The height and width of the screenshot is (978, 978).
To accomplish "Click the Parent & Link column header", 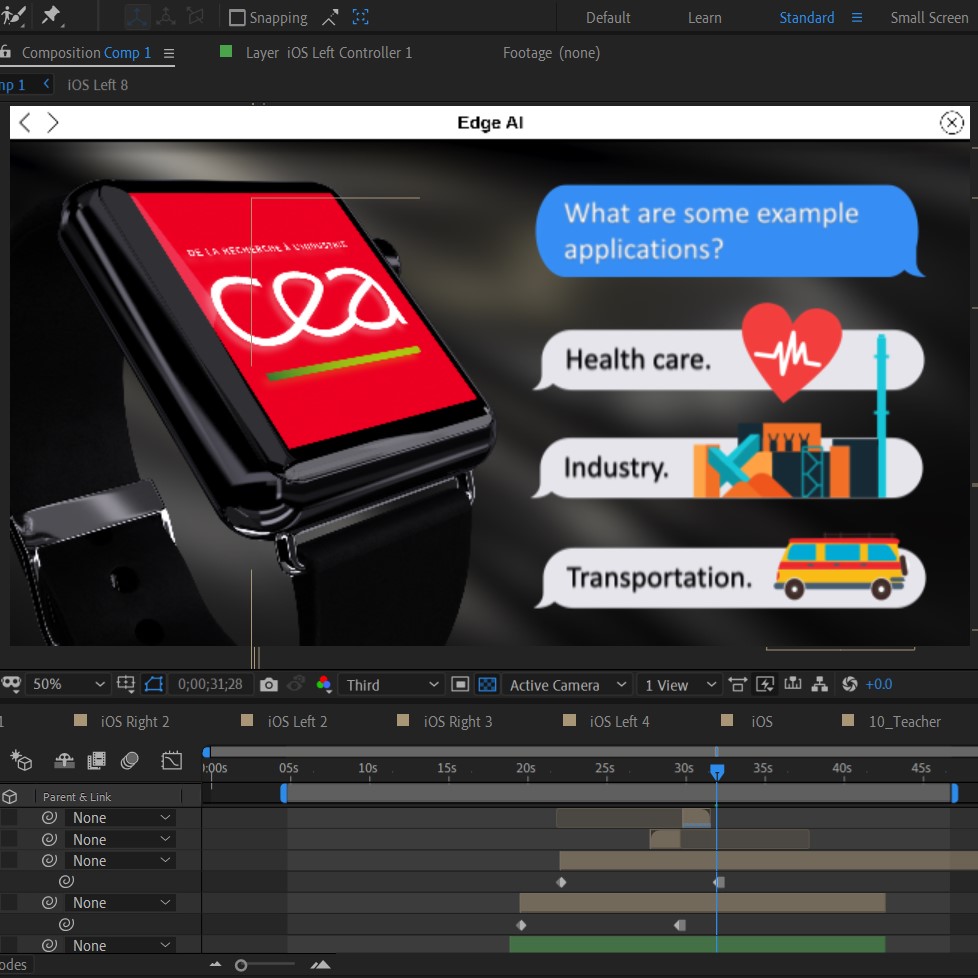I will pyautogui.click(x=77, y=796).
